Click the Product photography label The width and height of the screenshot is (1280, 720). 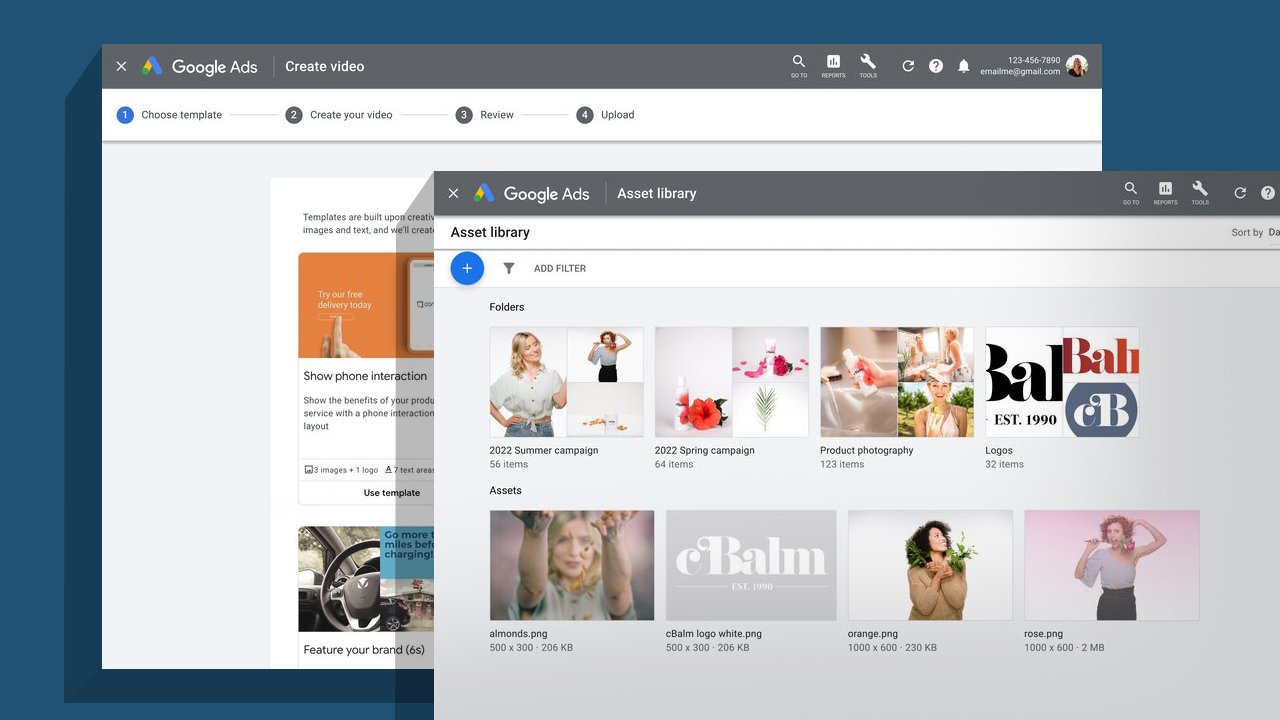(867, 451)
